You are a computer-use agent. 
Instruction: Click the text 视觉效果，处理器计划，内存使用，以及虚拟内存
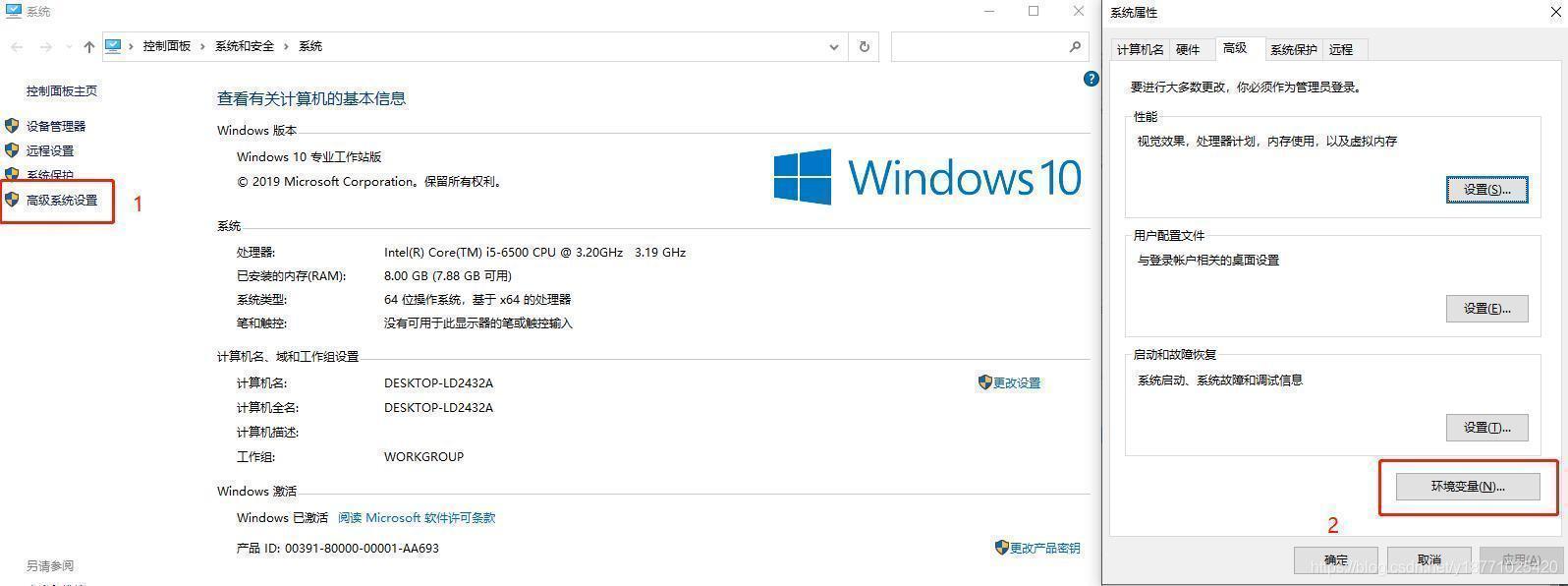tap(1267, 141)
